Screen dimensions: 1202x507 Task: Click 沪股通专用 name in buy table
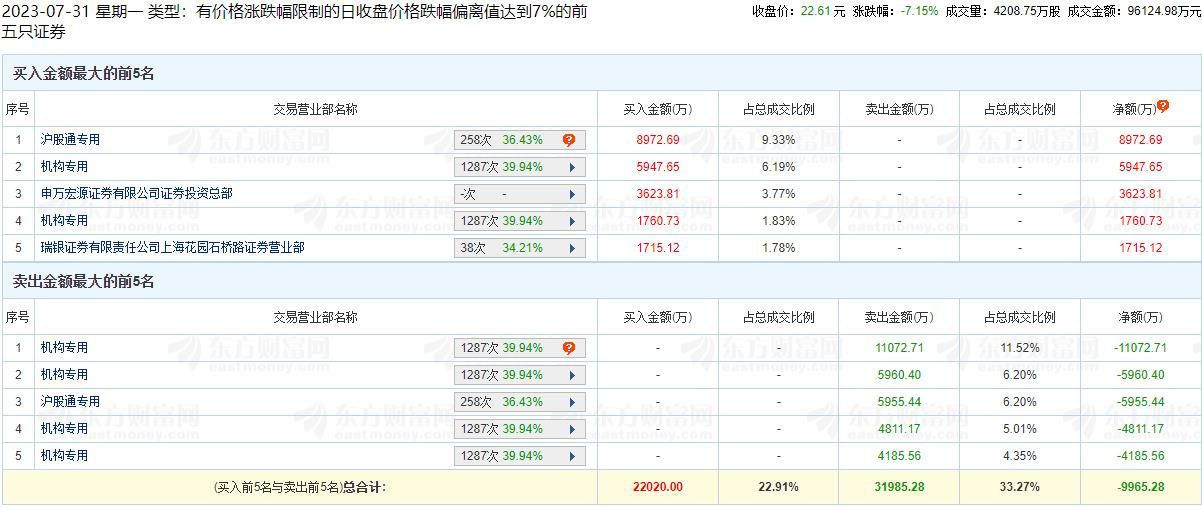click(x=70, y=140)
